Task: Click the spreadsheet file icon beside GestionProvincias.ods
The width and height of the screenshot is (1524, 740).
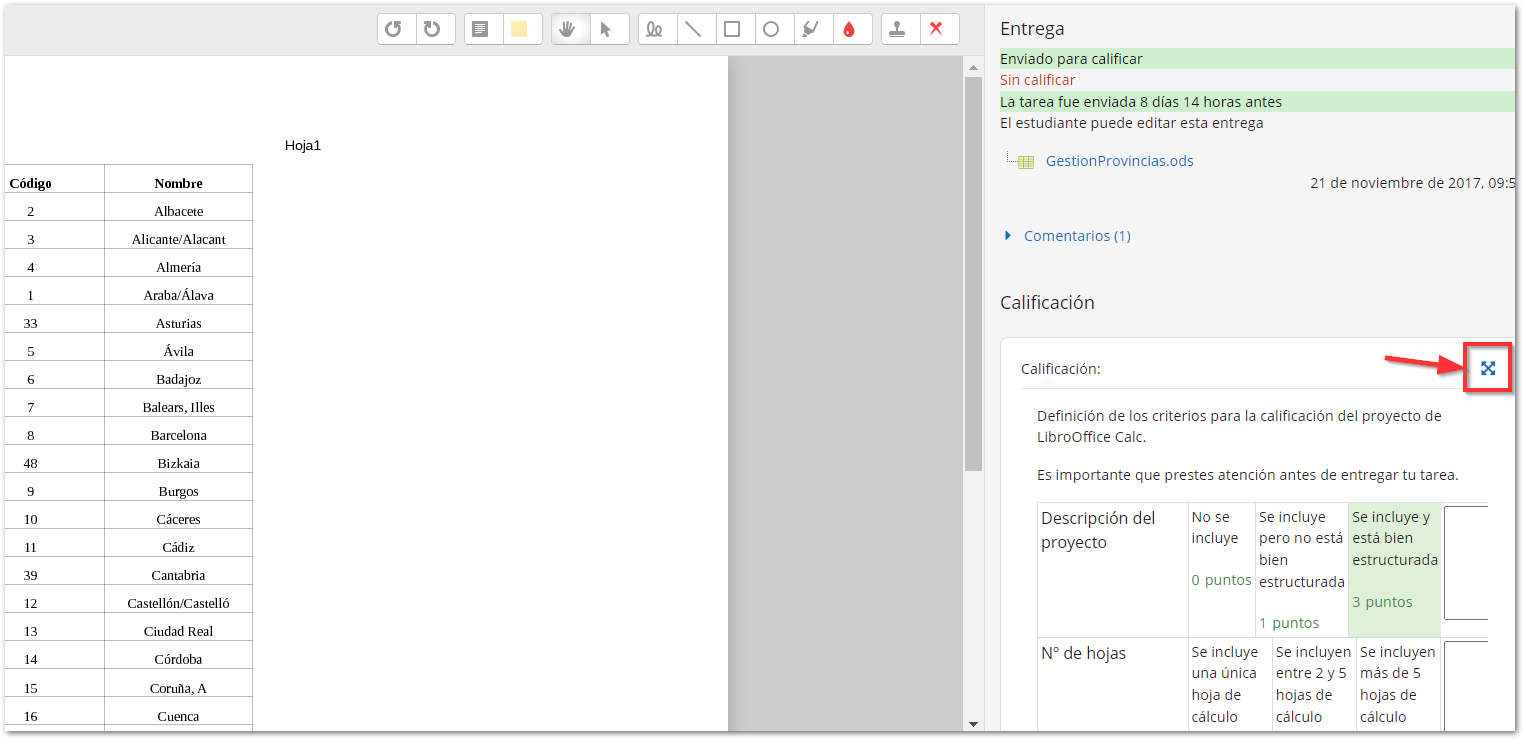Action: [x=1026, y=162]
